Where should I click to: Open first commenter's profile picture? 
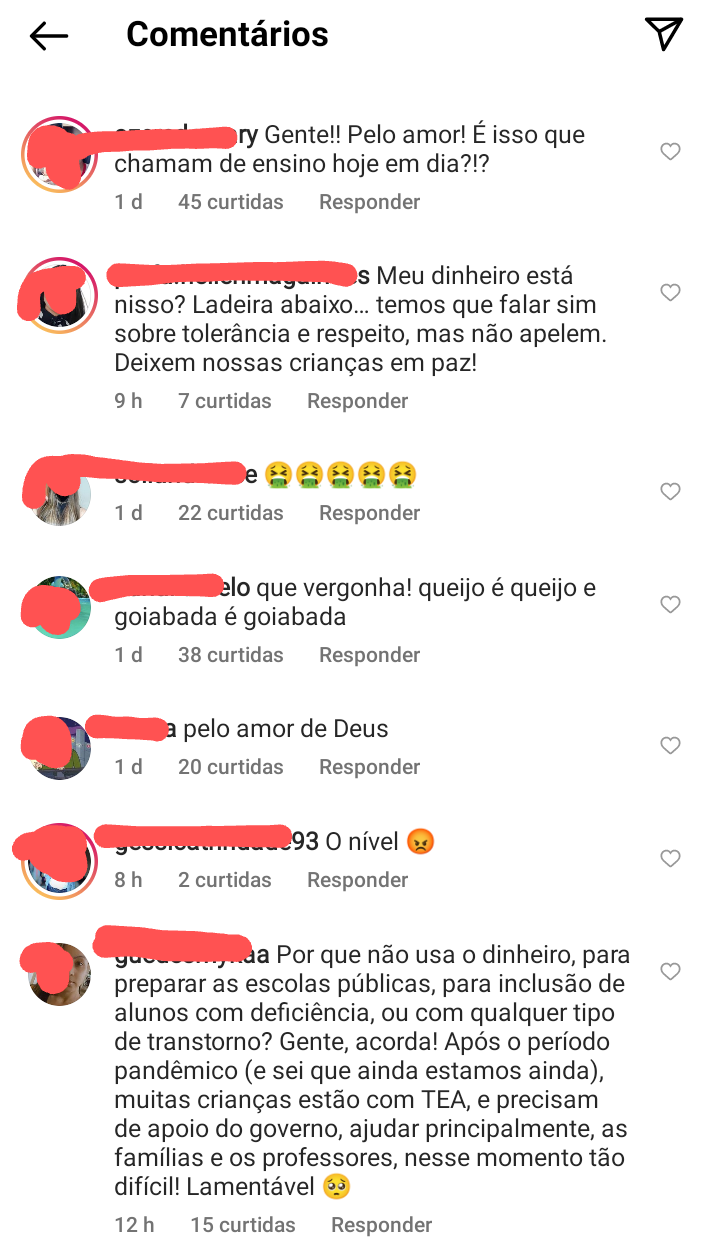[x=60, y=152]
